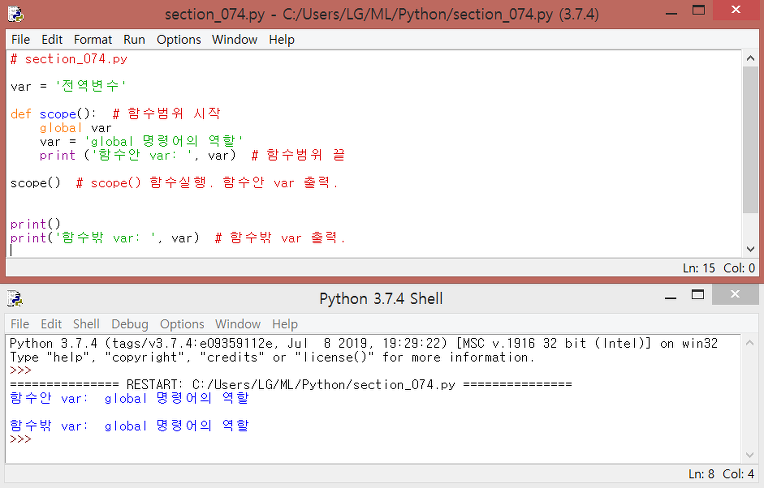Screen dimensions: 764x488
Task: Open the Help menu in the Python Shell
Action: pos(285,324)
